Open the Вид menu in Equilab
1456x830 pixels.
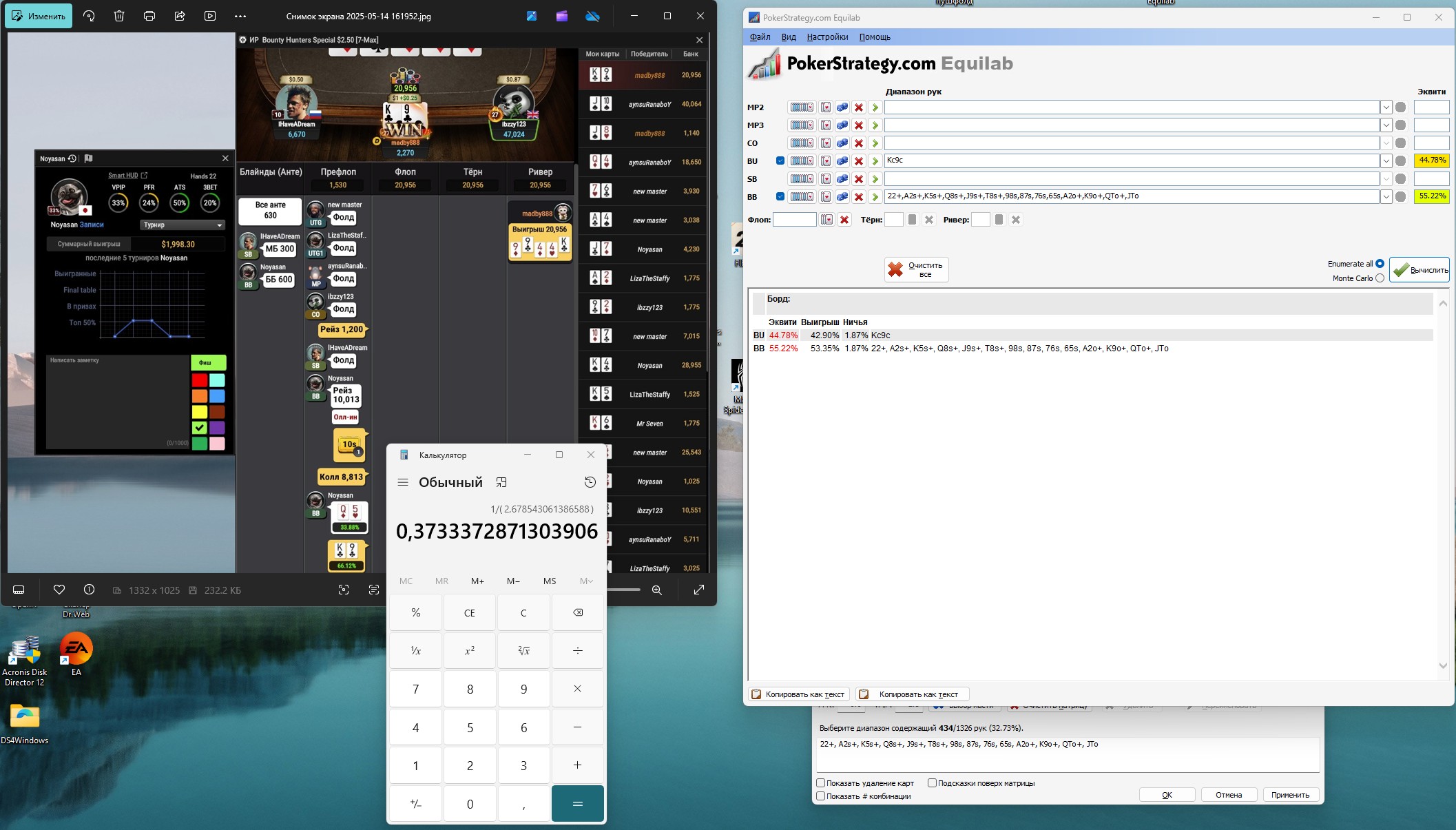tap(789, 37)
